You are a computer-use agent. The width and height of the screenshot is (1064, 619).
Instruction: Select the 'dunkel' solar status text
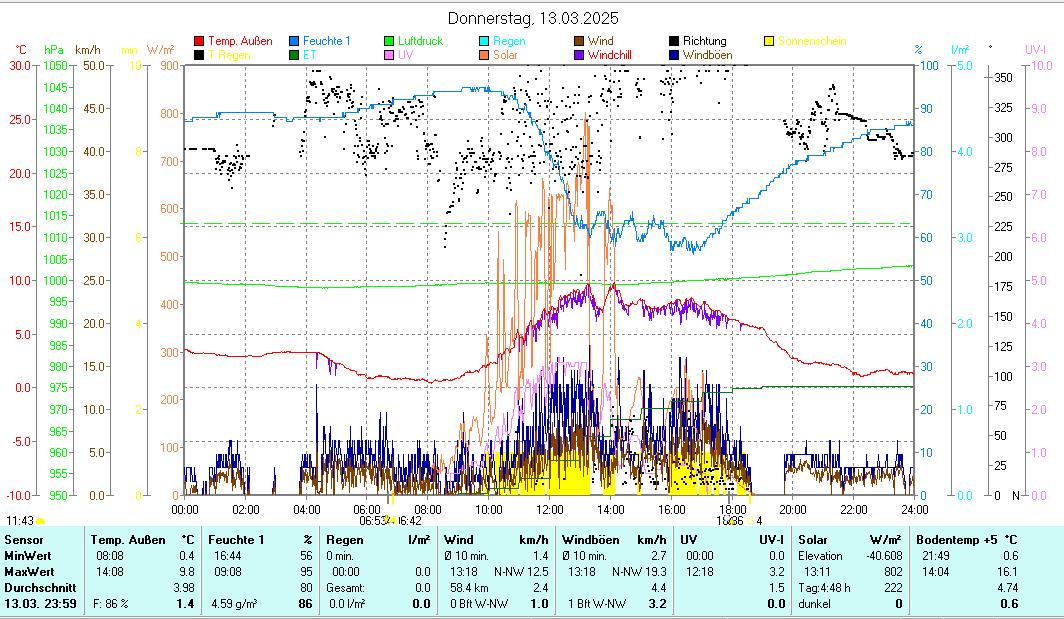click(814, 604)
